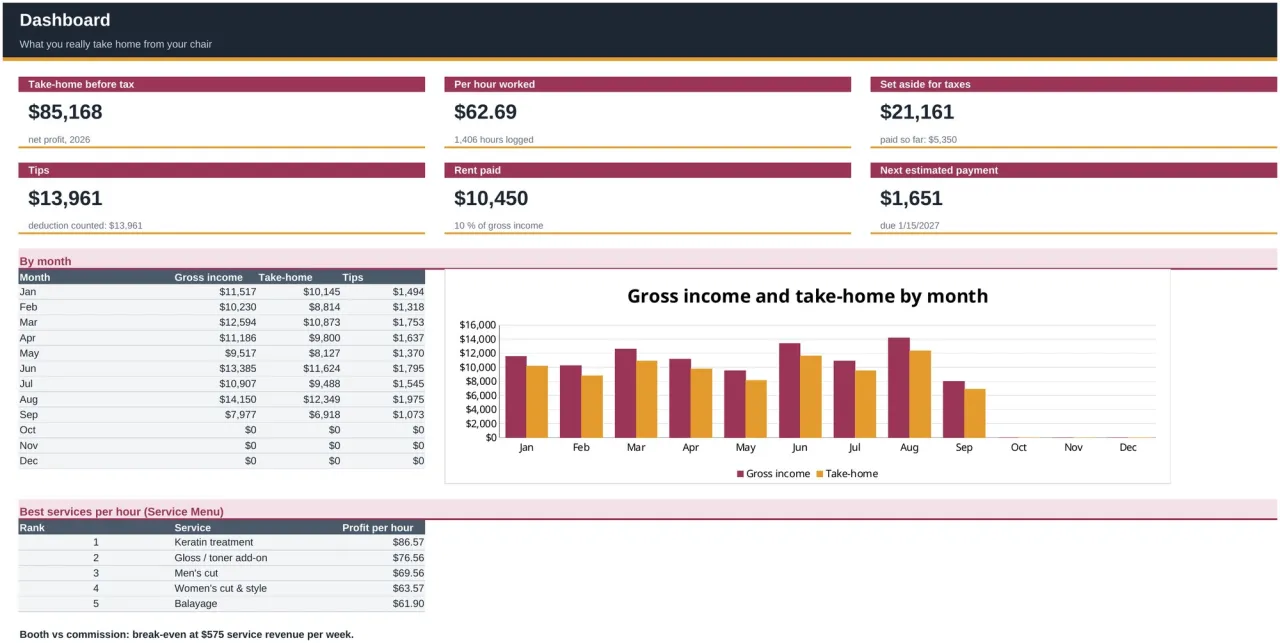The width and height of the screenshot is (1280, 643).
Task: Select the By month section heading
Action: point(45,262)
